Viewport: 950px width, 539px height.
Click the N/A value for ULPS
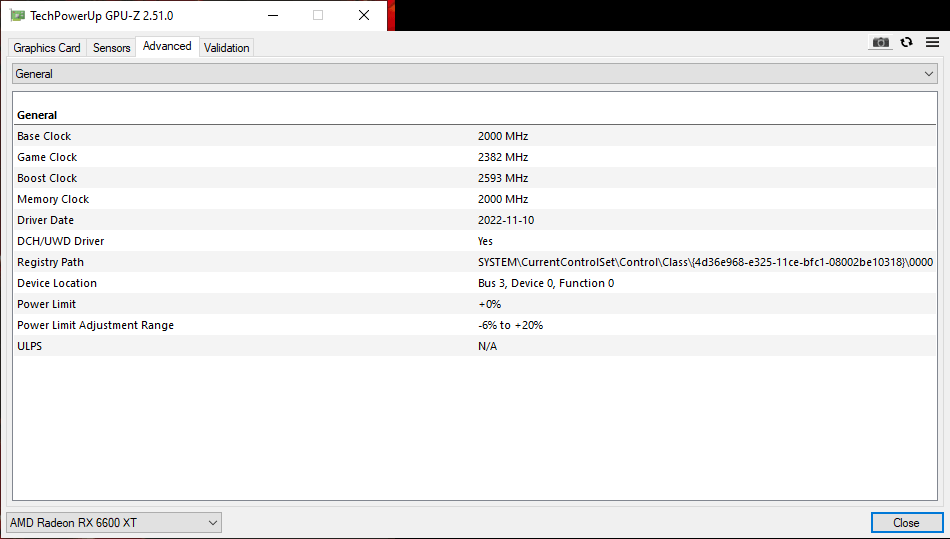click(487, 346)
